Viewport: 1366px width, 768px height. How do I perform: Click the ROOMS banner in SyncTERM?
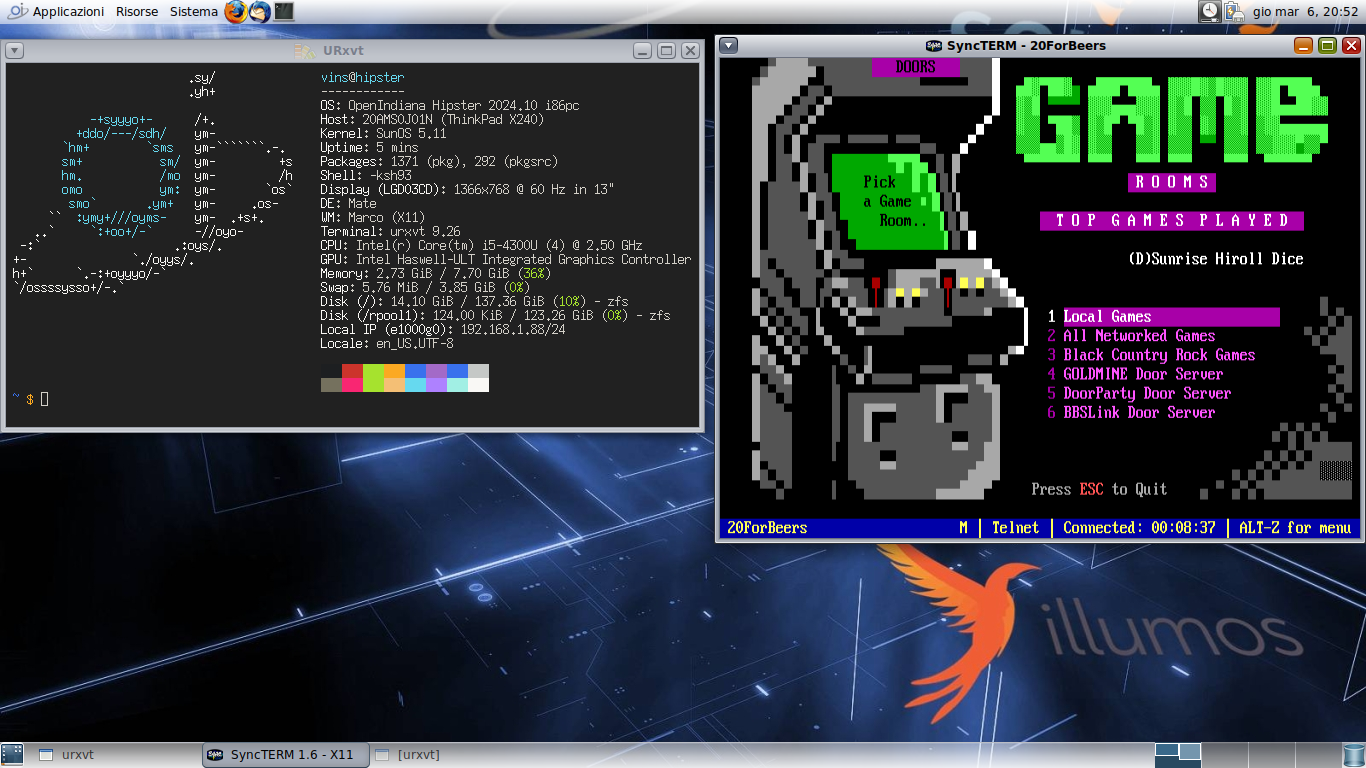[x=1171, y=182]
